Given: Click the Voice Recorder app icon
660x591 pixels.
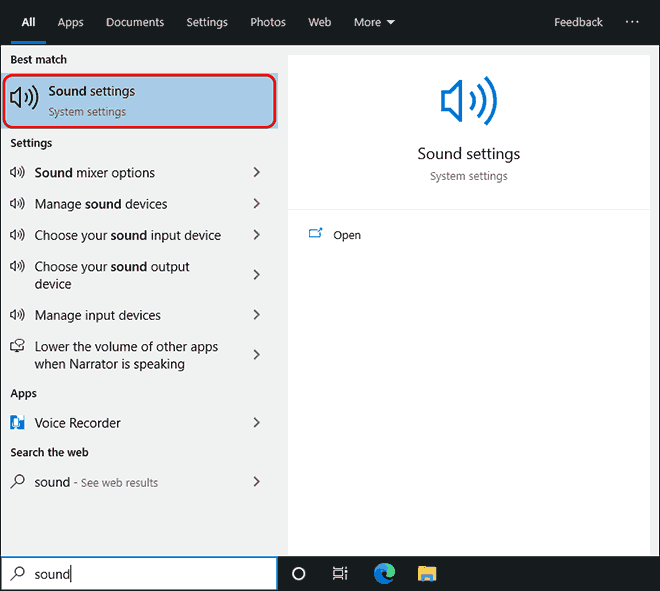Looking at the screenshot, I should click(17, 423).
